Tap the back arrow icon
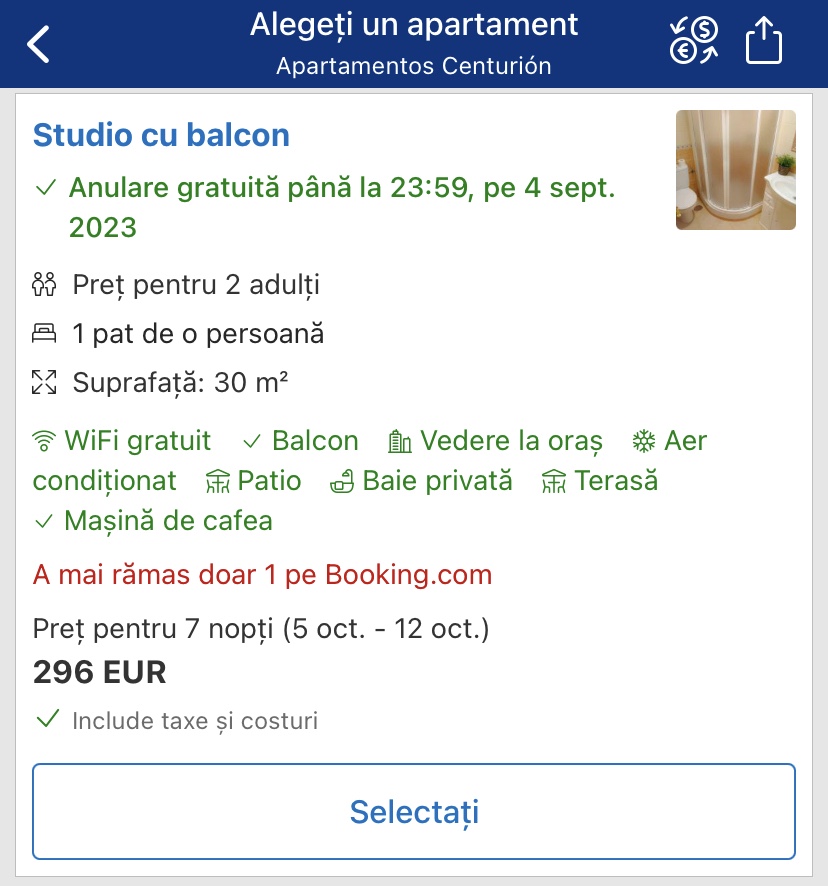 tap(38, 45)
